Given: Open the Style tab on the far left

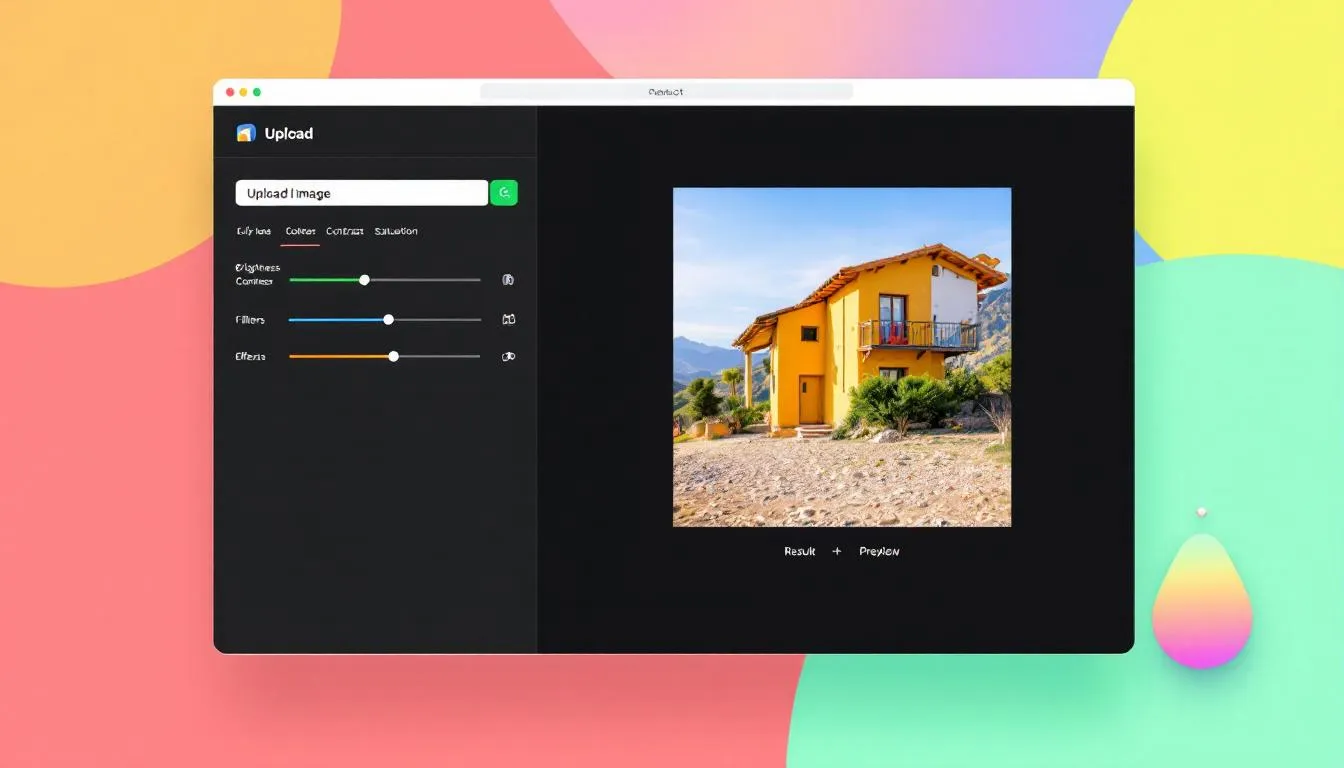Looking at the screenshot, I should 251,231.
